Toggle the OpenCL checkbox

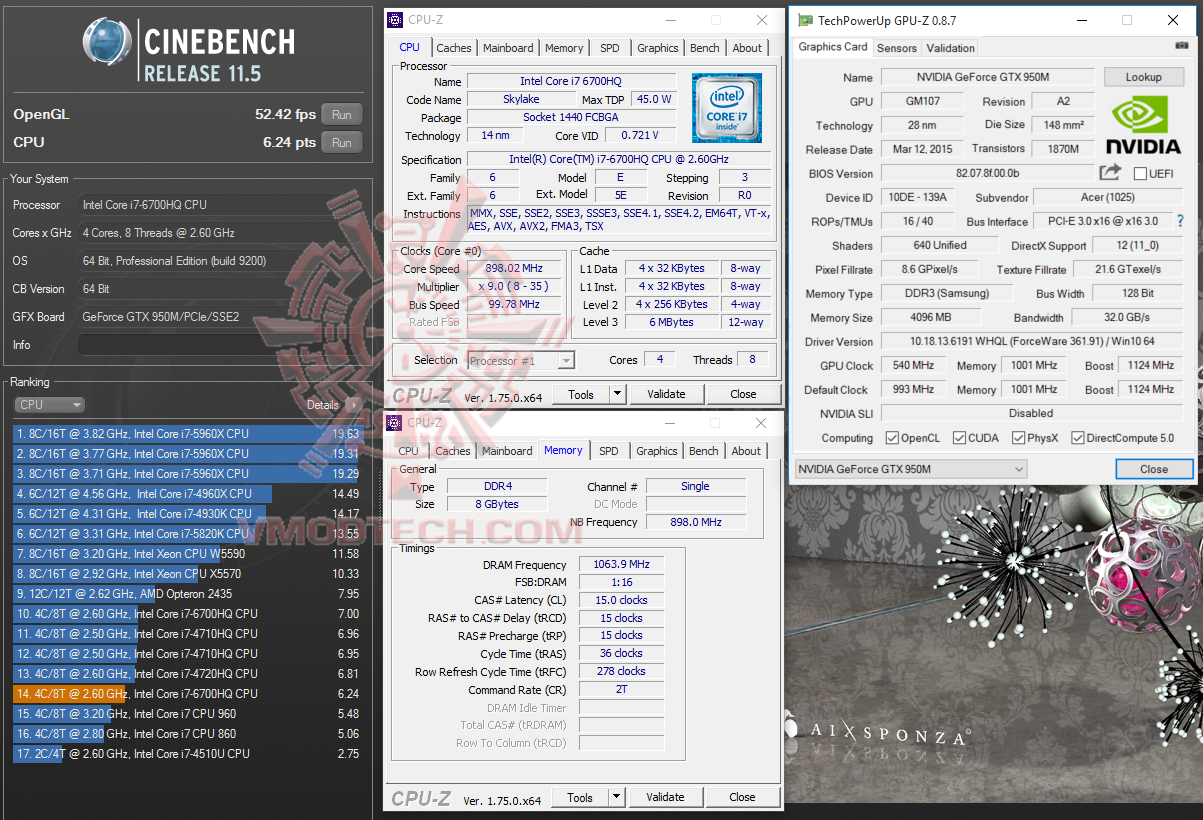click(x=892, y=438)
